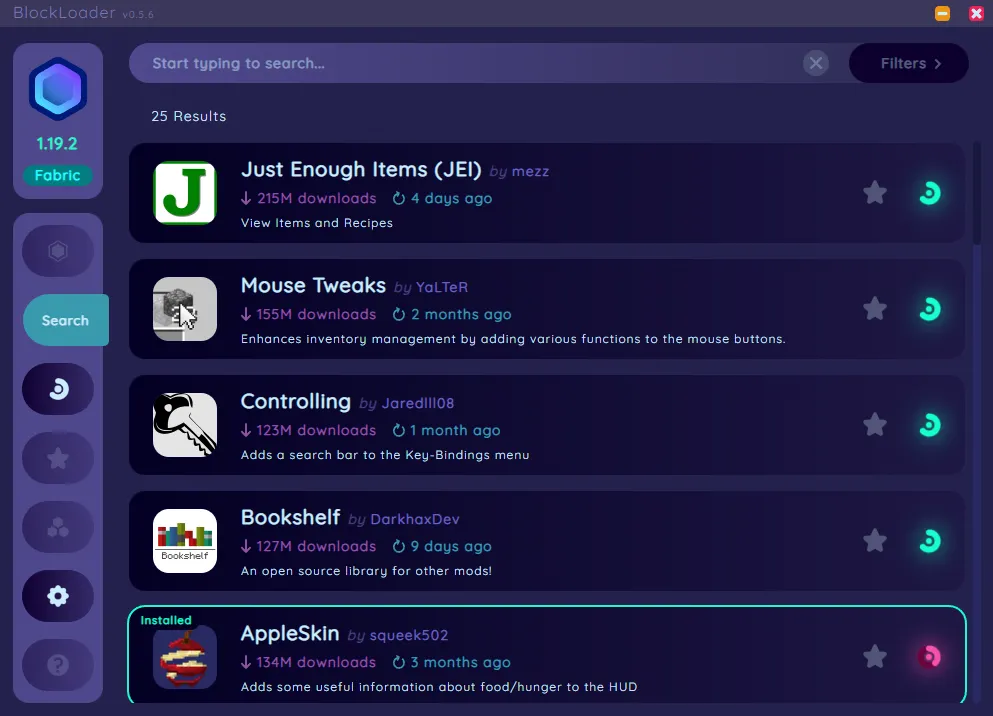Open the settings gear in sidebar
Viewport: 993px width, 716px height.
[58, 596]
